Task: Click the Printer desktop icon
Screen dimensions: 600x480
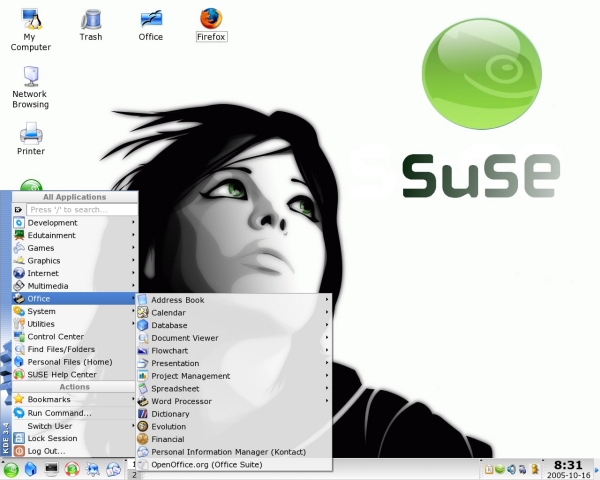Action: 30,133
